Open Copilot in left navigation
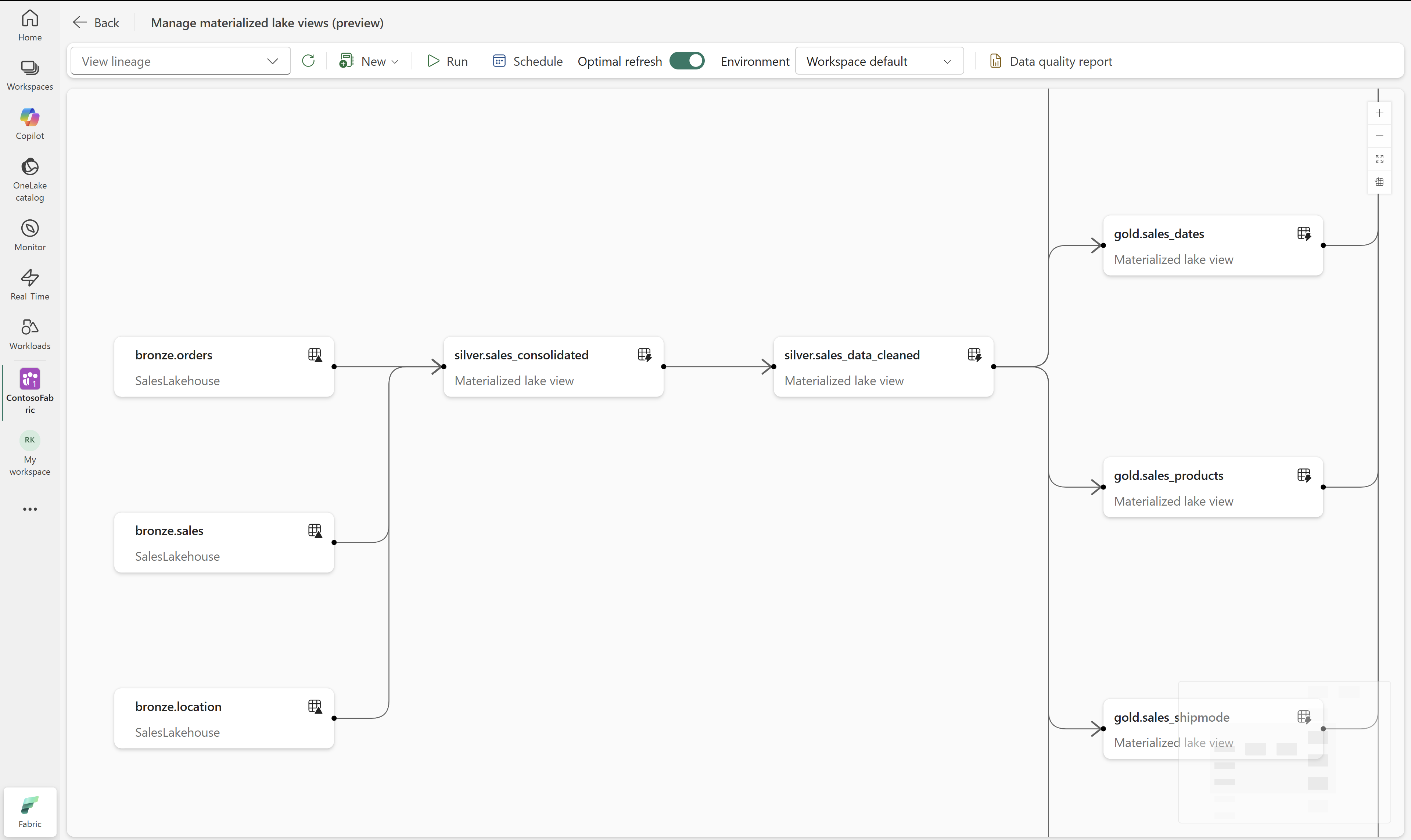 29,123
